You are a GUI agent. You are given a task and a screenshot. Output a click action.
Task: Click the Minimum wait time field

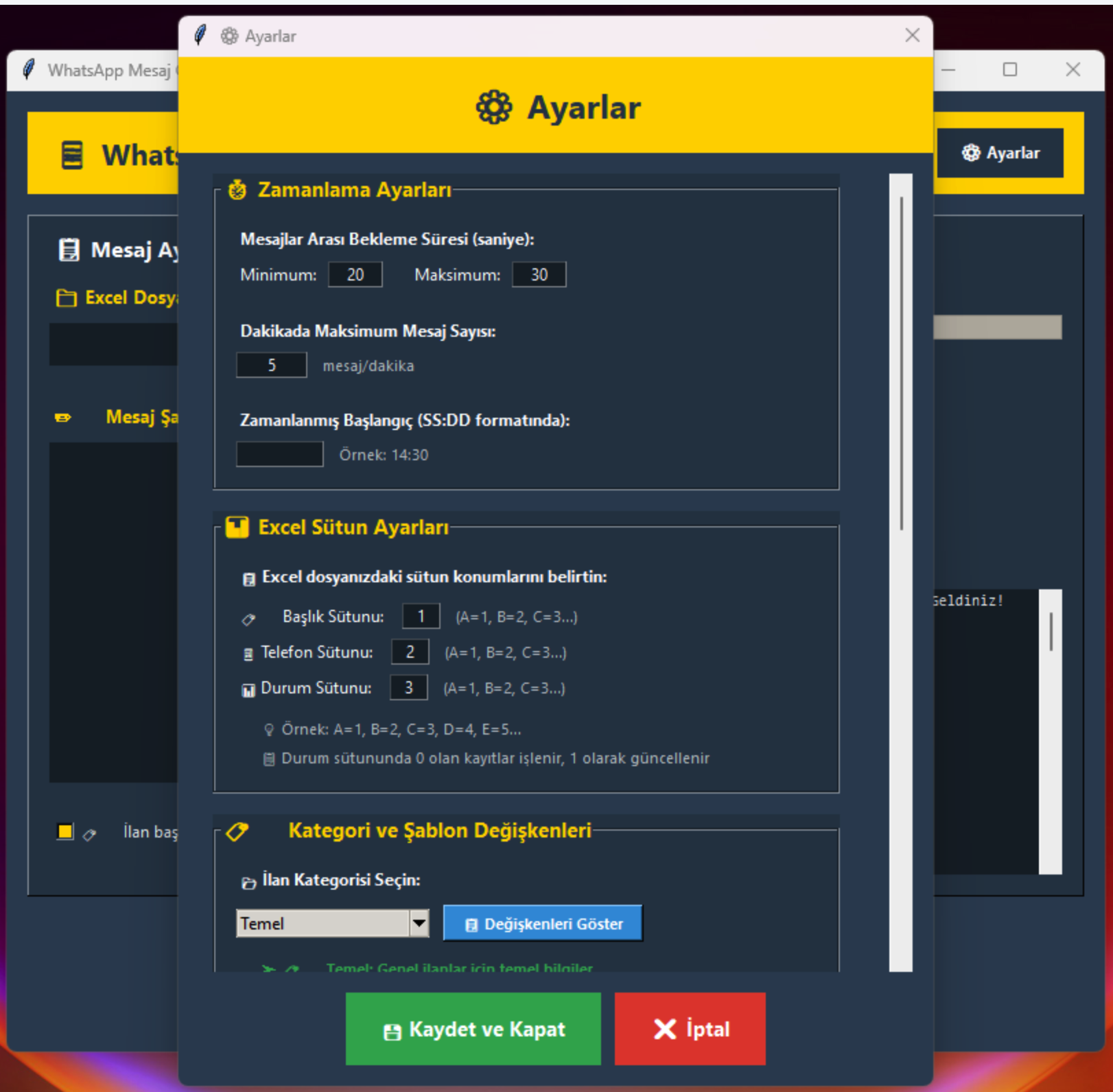click(x=355, y=275)
